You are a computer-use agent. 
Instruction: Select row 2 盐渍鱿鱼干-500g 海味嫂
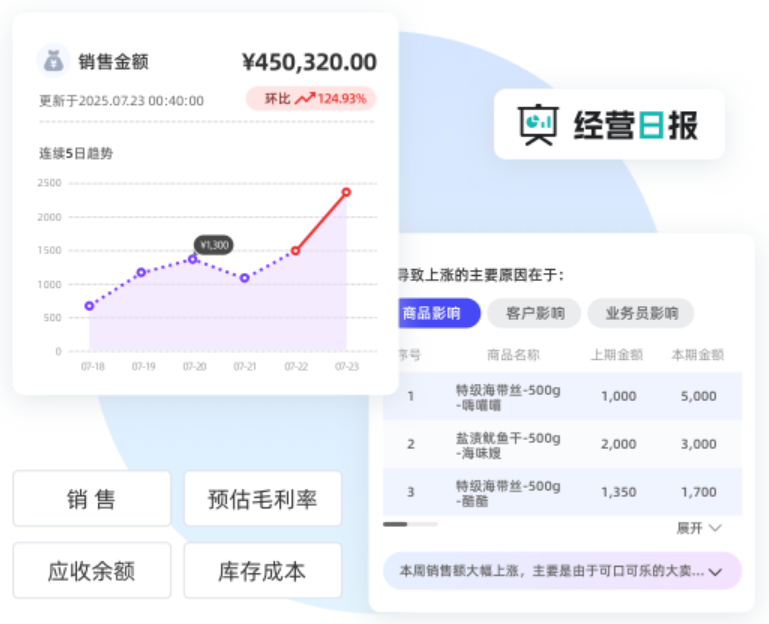click(562, 444)
